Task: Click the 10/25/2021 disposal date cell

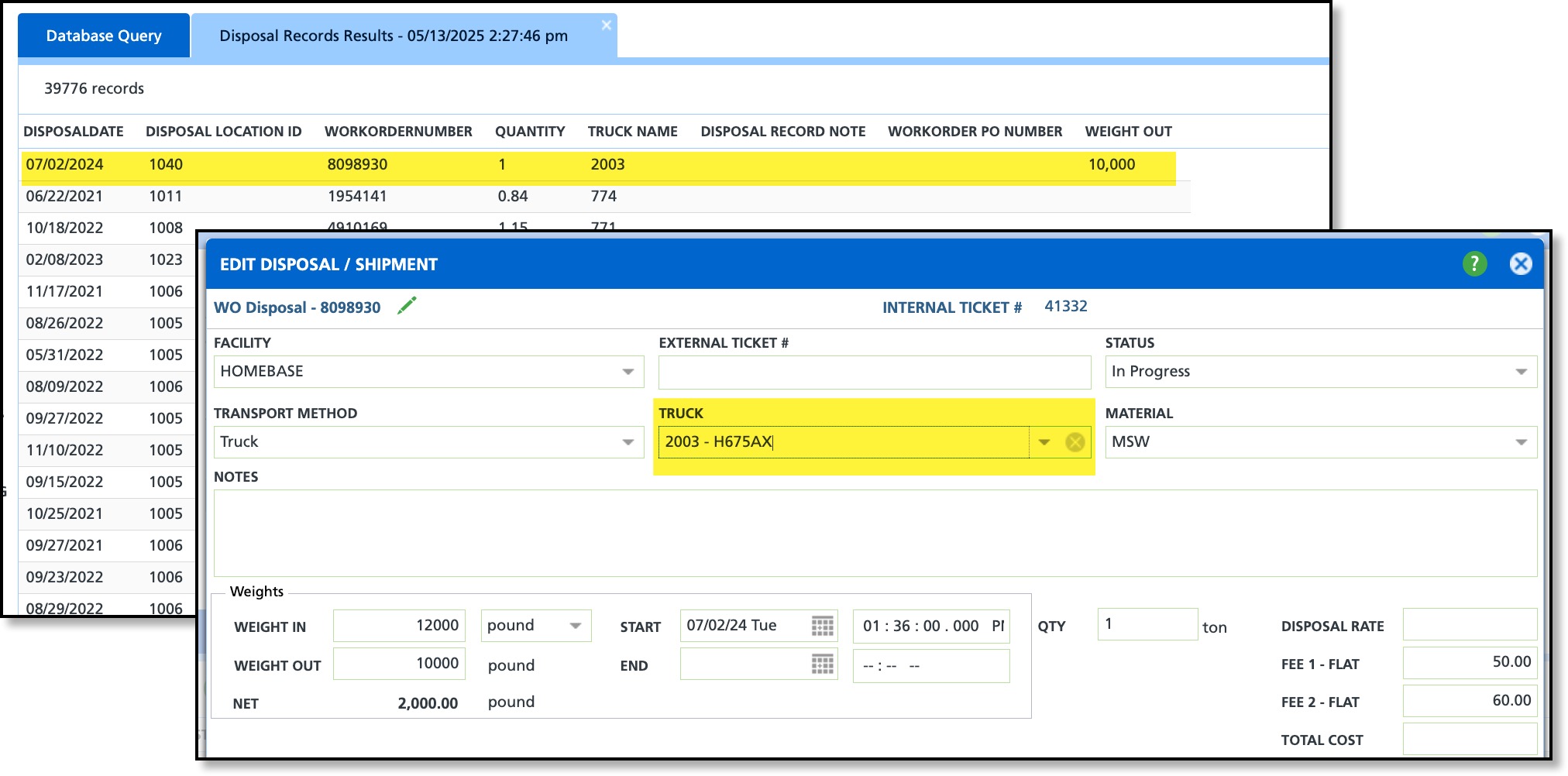Action: (64, 513)
